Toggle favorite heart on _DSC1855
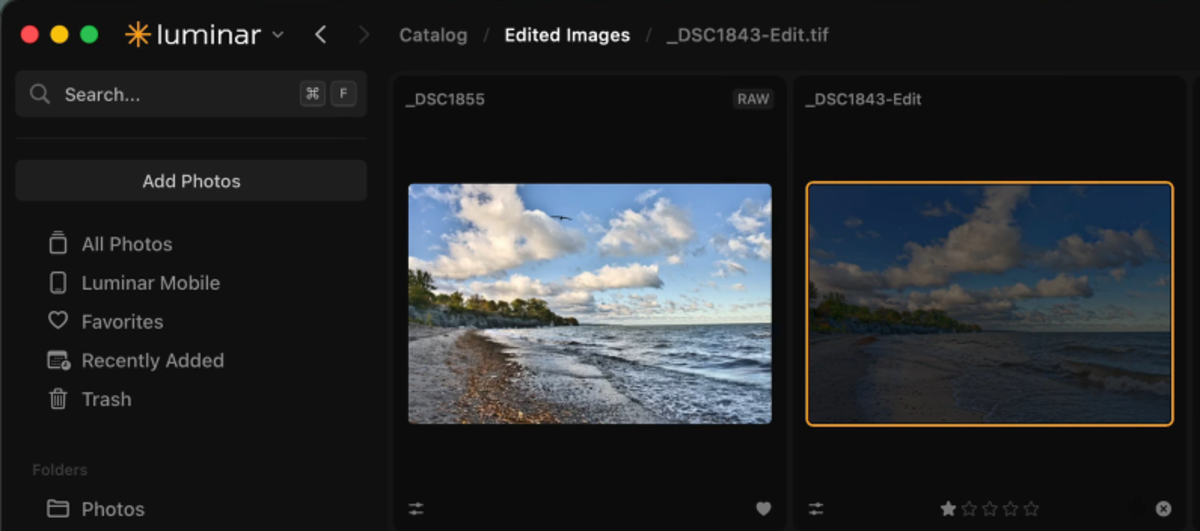Viewport: 1200px width, 531px height. point(764,509)
